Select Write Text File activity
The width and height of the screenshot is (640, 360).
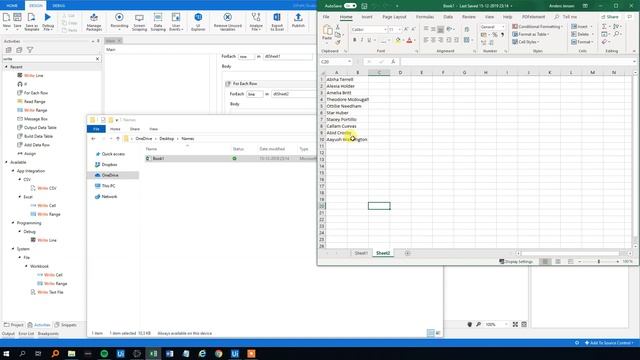(x=47, y=292)
